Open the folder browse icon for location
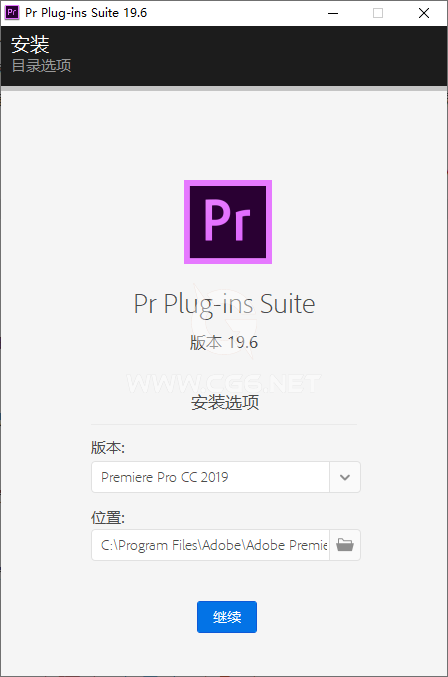The image size is (448, 677). pyautogui.click(x=345, y=545)
